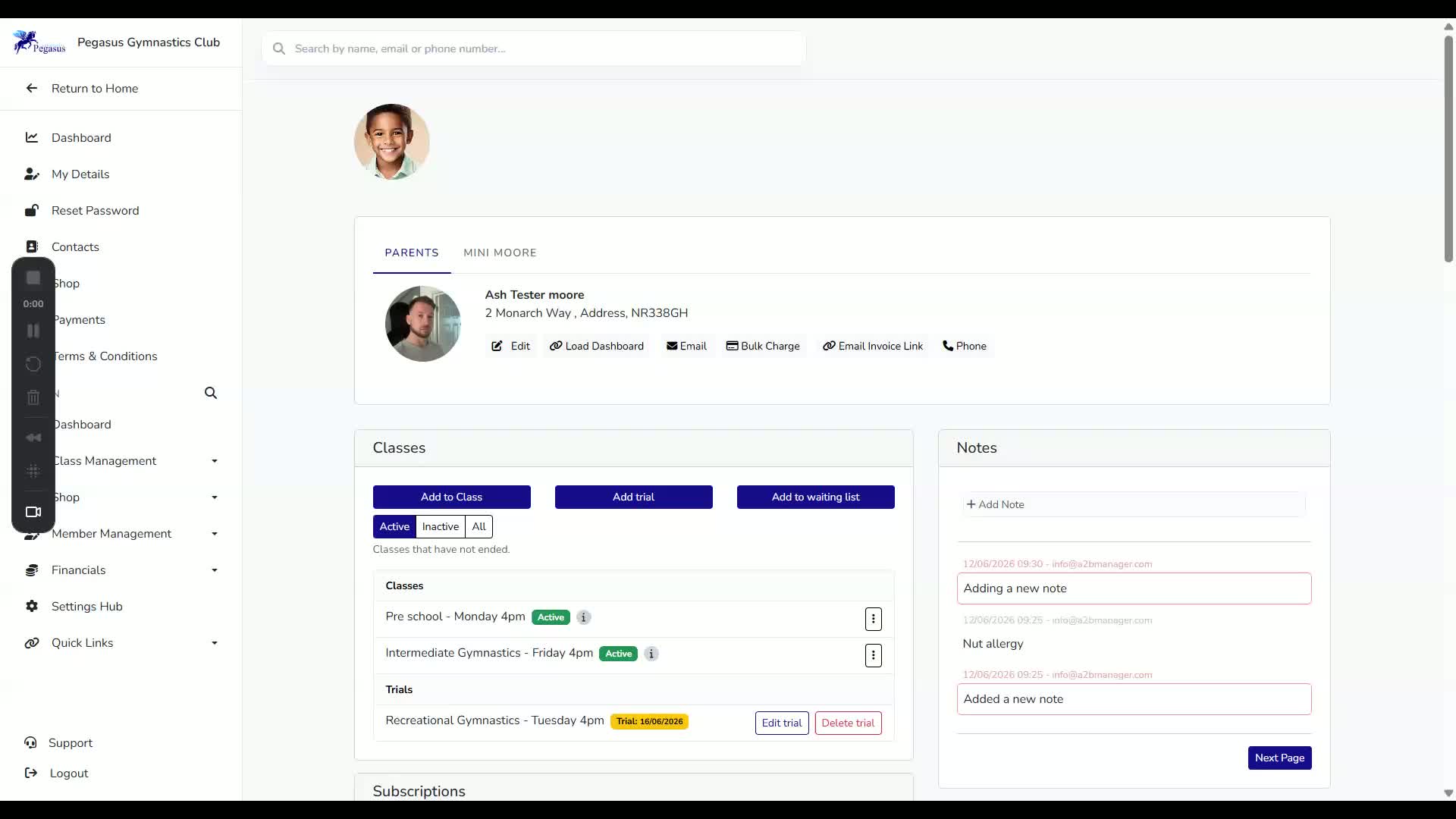The width and height of the screenshot is (1456, 819).
Task: Click the parent's profile photo
Action: tap(423, 324)
